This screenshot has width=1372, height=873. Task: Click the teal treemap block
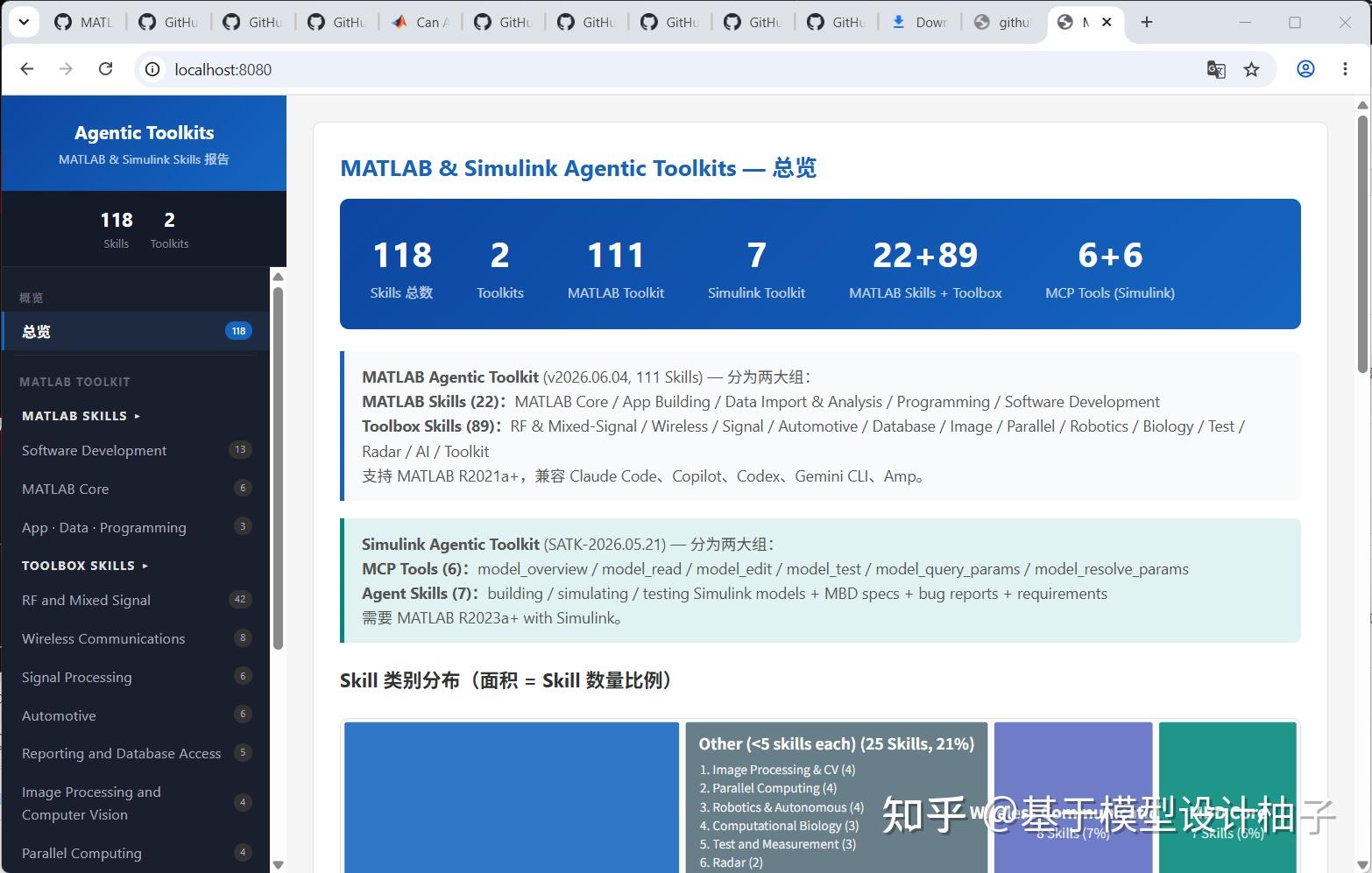[1227, 797]
